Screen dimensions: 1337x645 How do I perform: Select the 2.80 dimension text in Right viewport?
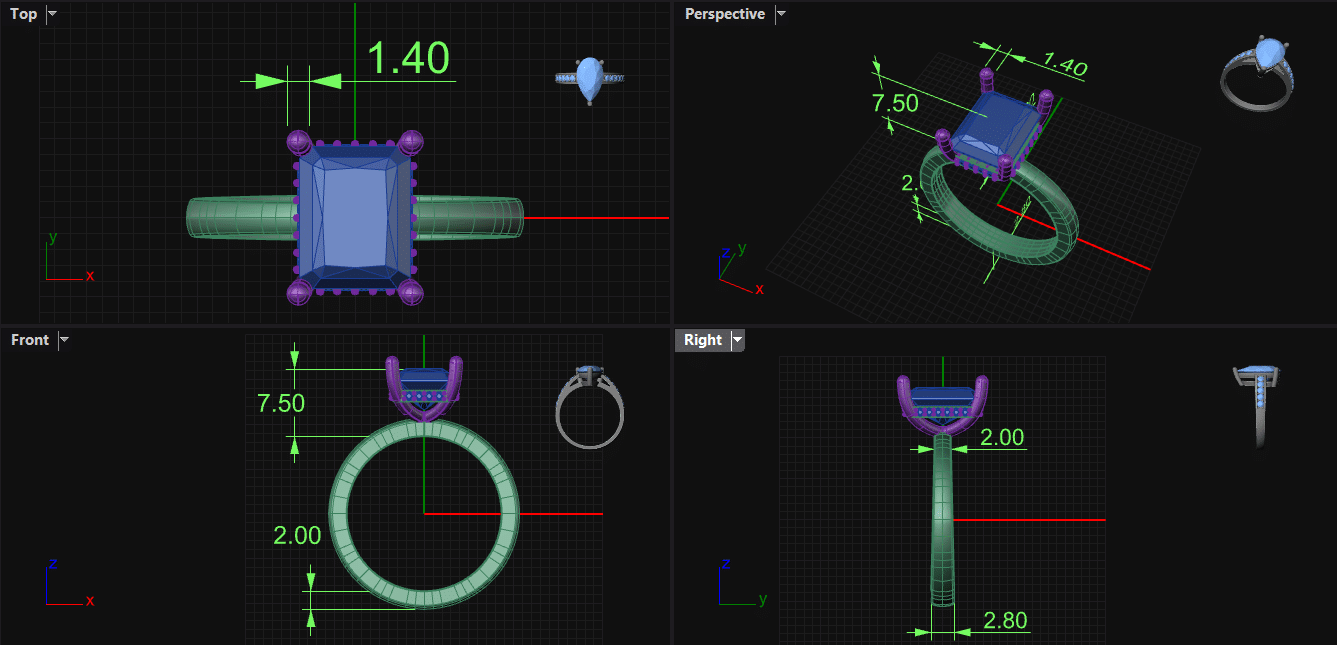pyautogui.click(x=1005, y=621)
